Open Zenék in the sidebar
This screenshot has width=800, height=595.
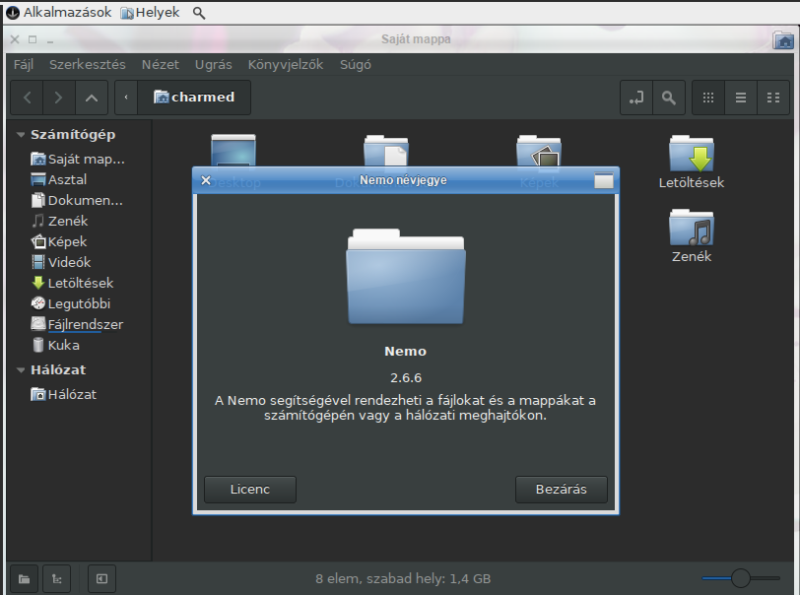pos(59,221)
